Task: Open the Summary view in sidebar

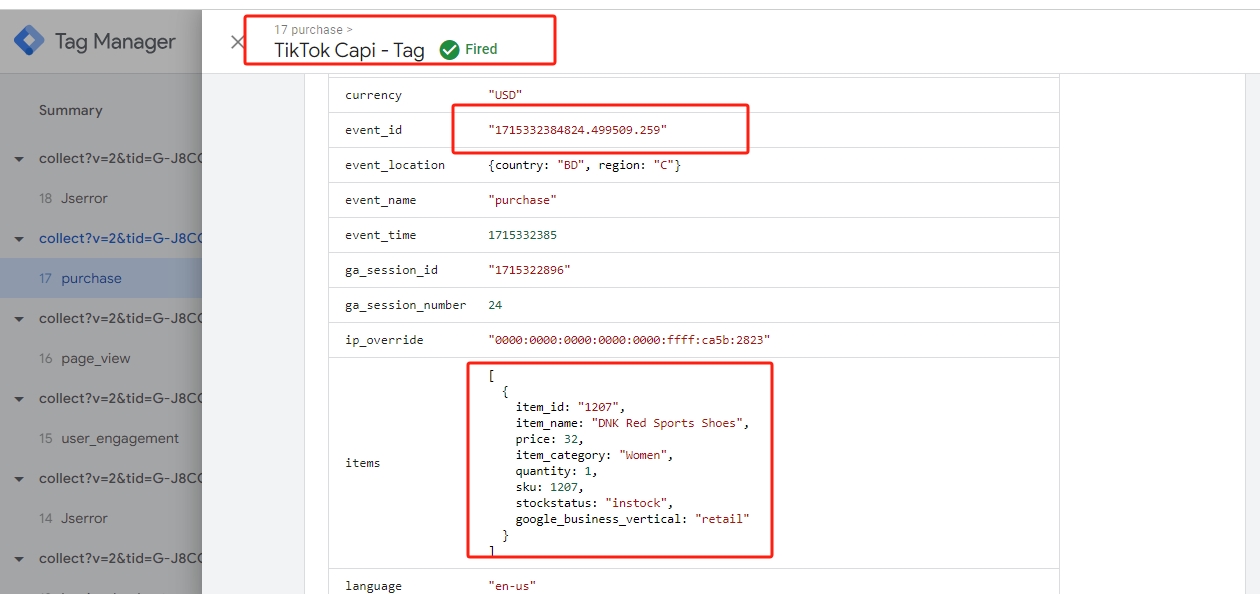Action: (x=70, y=110)
